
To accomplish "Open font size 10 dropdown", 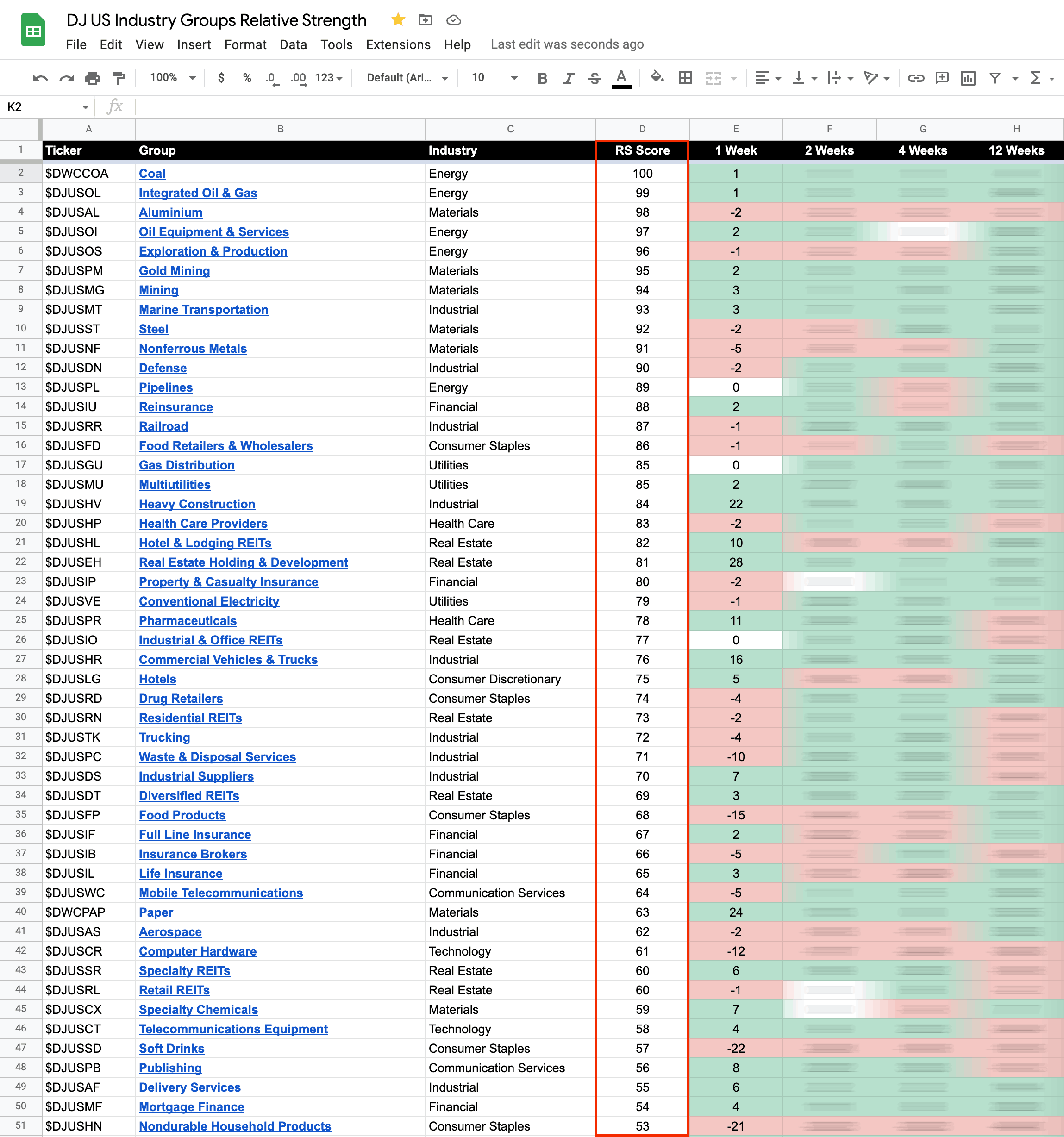I will [494, 78].
